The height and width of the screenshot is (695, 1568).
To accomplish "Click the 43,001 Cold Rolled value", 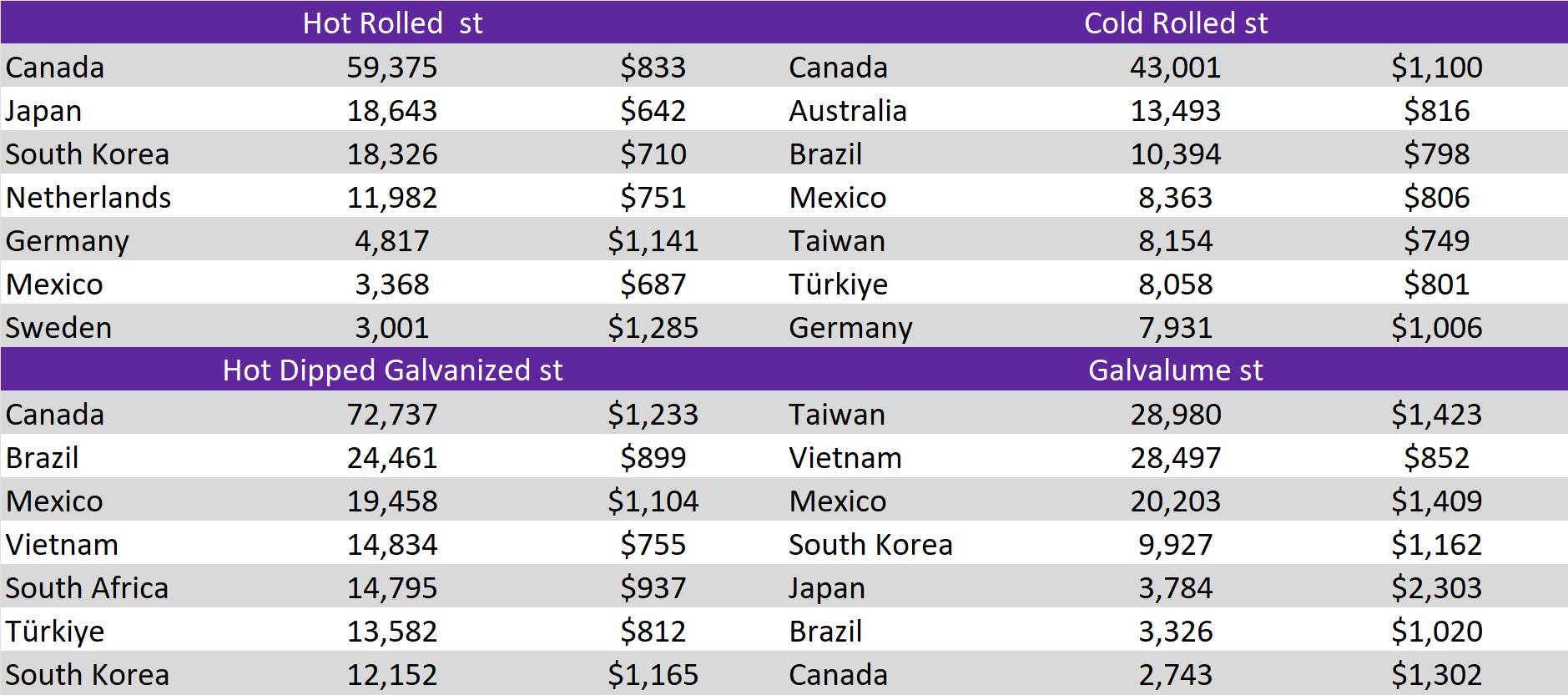I will 1175,68.
